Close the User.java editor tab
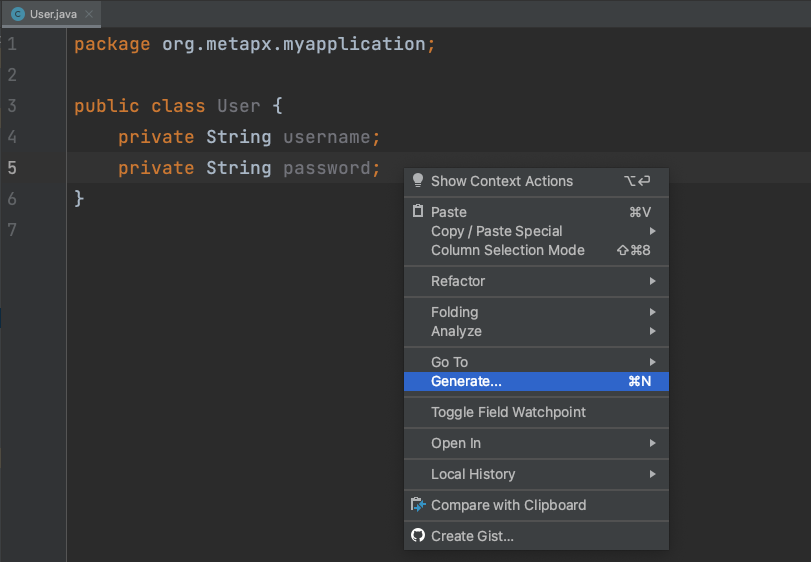Viewport: 811px width, 562px height. [89, 14]
